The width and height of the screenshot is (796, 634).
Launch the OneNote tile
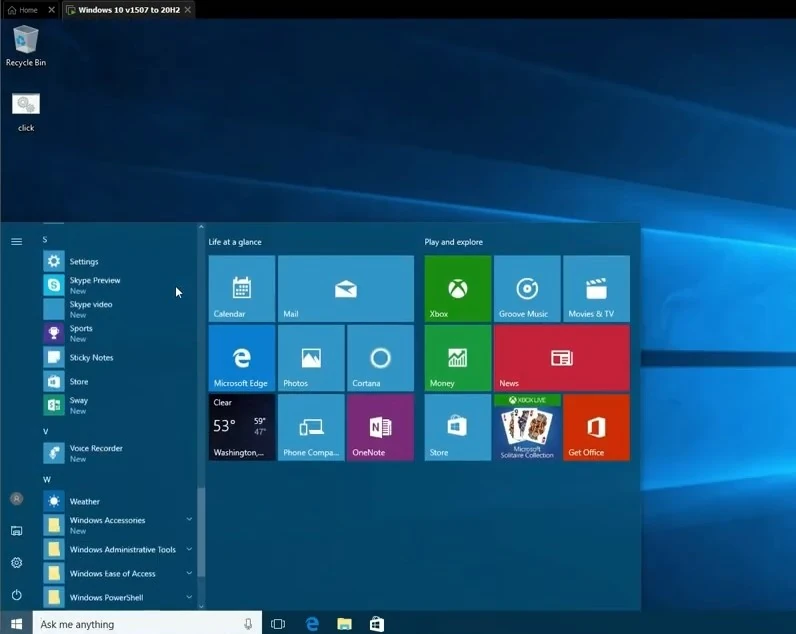click(380, 427)
